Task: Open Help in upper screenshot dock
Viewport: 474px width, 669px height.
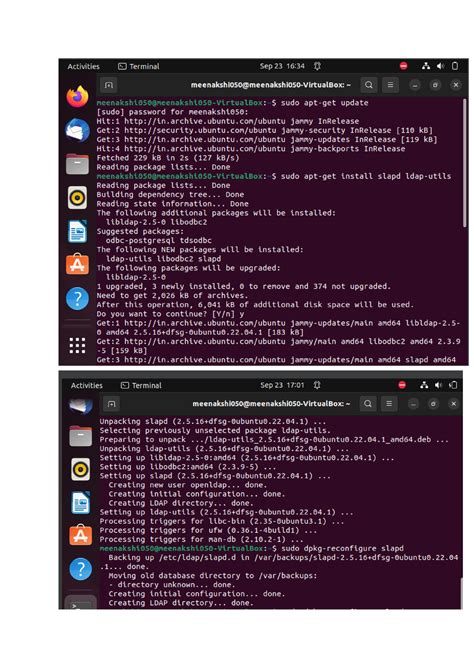Action: [77, 299]
